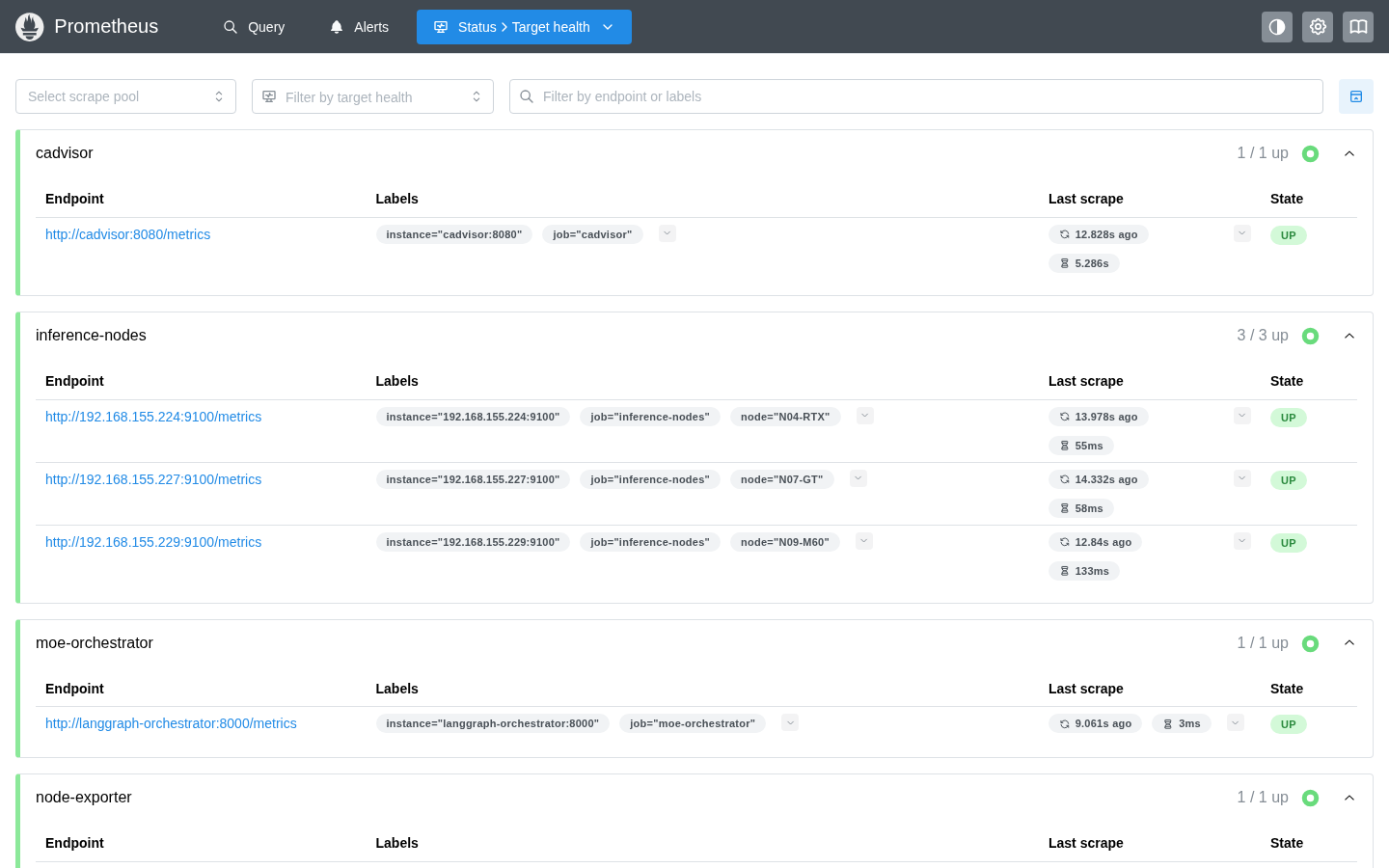1389x868 pixels.
Task: Click the node-exporter pool green health indicator
Action: 1310,798
